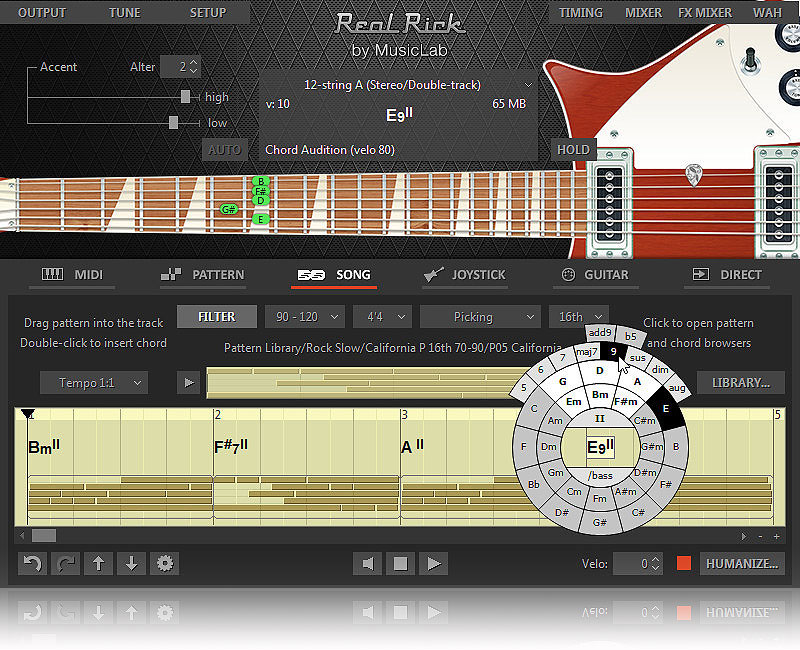Click the redo arrow icon
The width and height of the screenshot is (800, 650).
[65, 563]
